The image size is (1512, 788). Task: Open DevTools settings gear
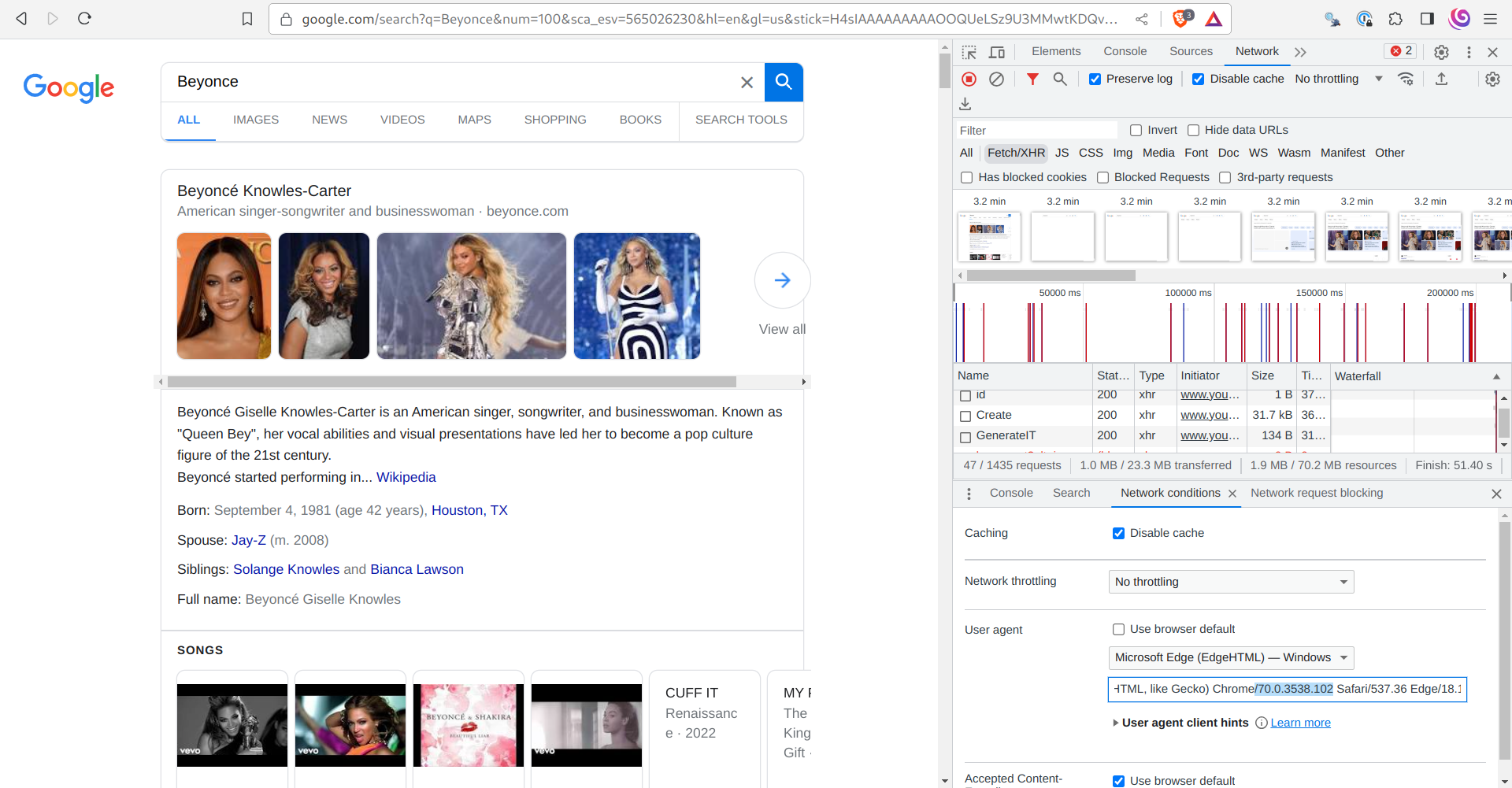1442,51
